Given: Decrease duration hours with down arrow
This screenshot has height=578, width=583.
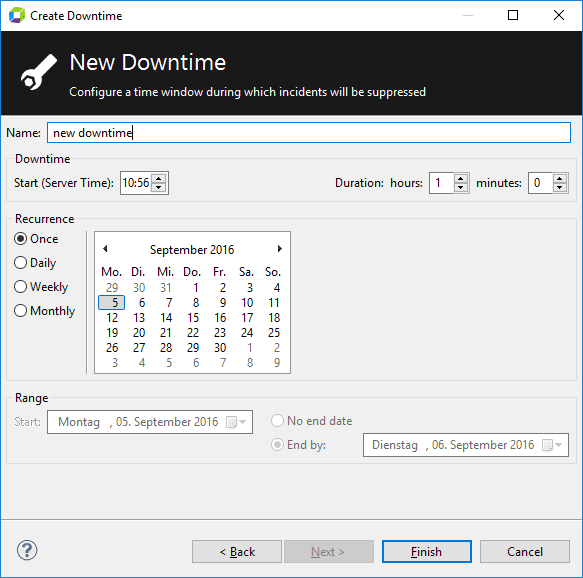Looking at the screenshot, I should click(460, 187).
